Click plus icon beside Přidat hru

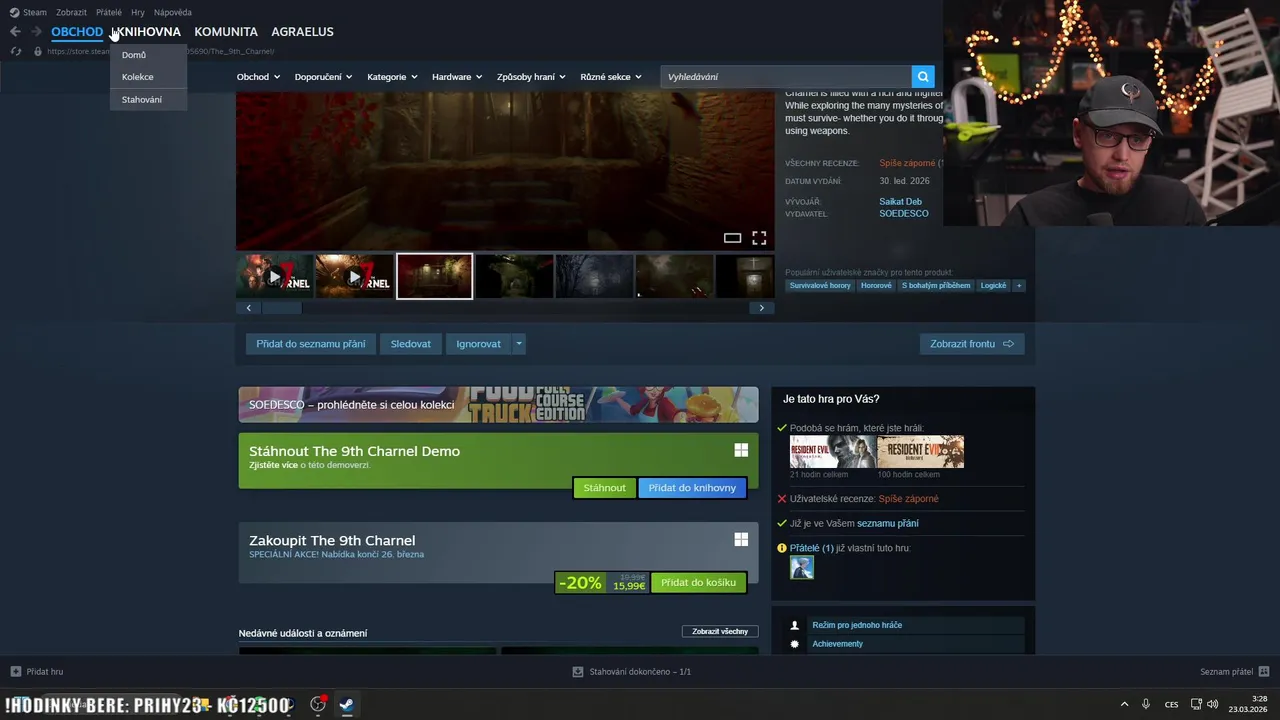coord(16,672)
